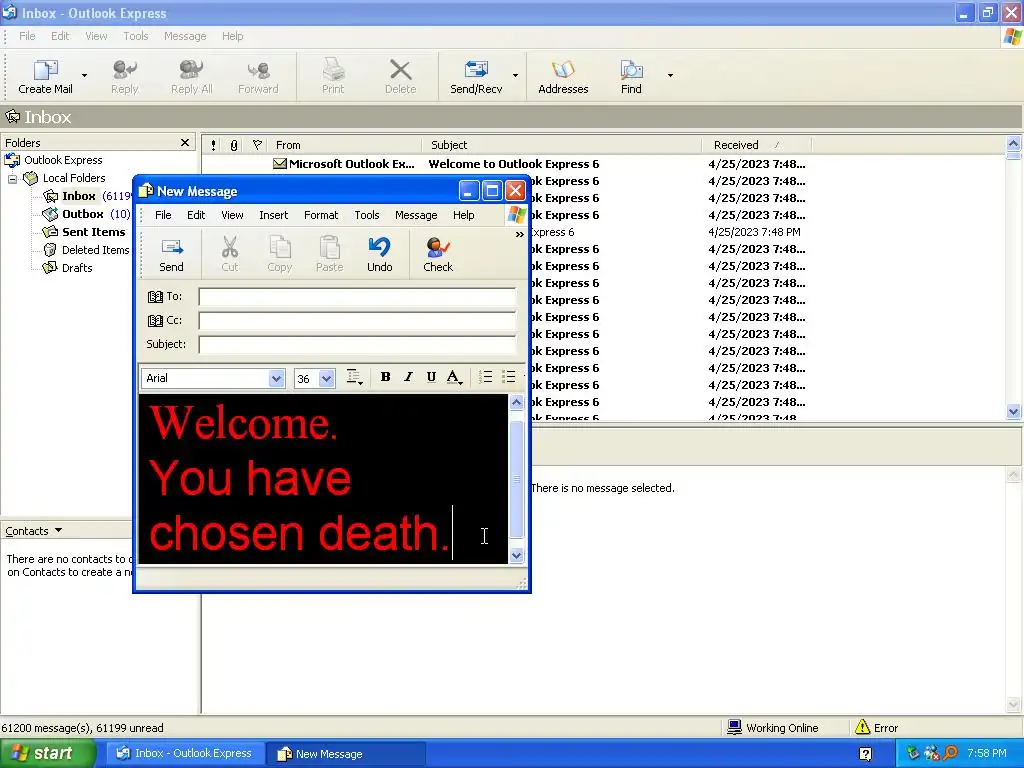Select the Deleted Items folder
This screenshot has width=1024, height=768.
[86, 250]
